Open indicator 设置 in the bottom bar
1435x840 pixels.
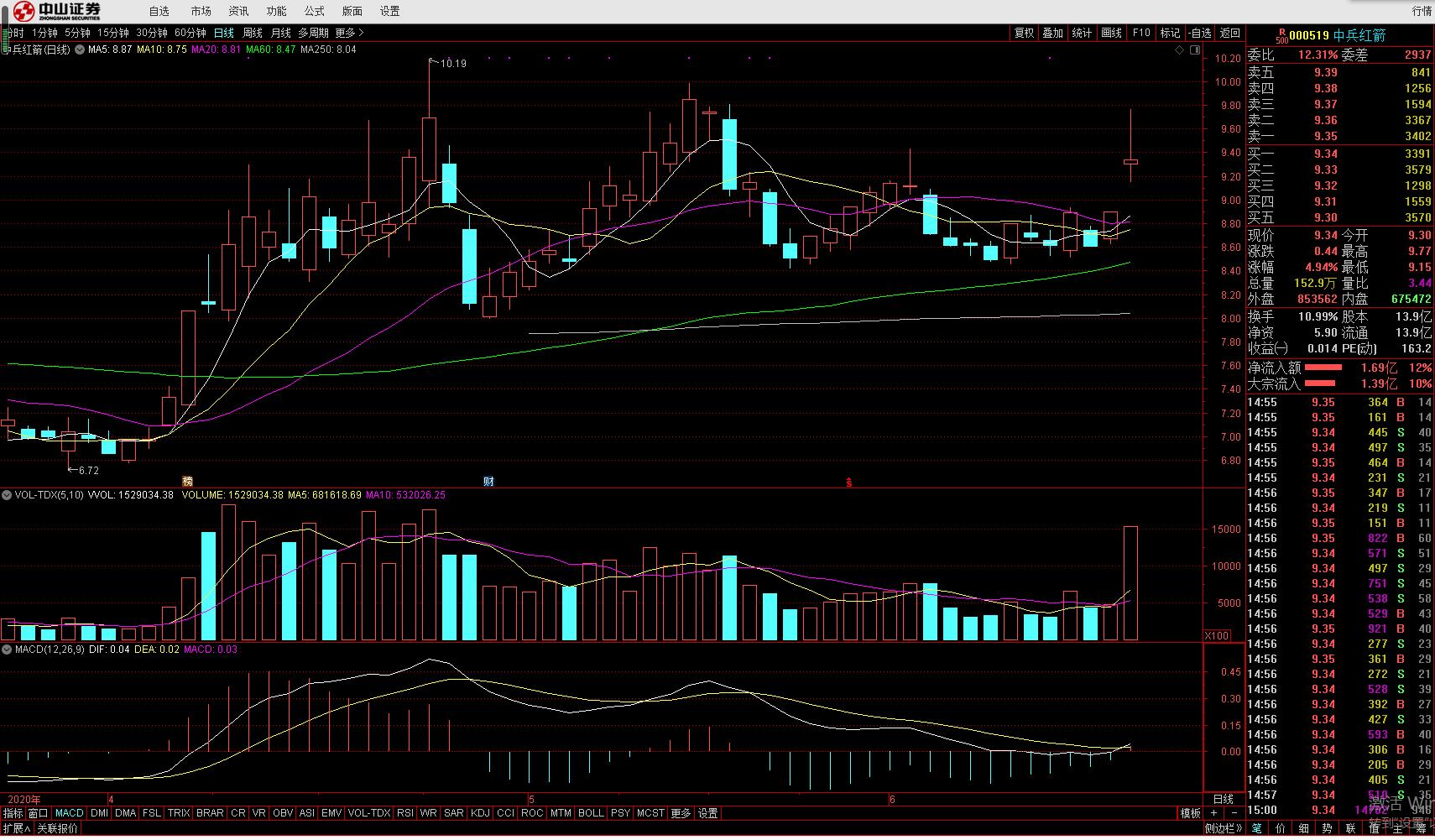(708, 813)
